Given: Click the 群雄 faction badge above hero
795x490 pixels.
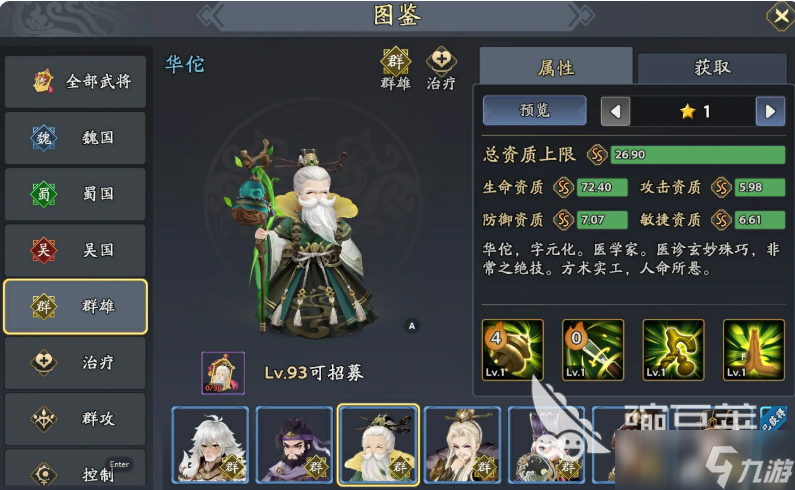Looking at the screenshot, I should 395,68.
